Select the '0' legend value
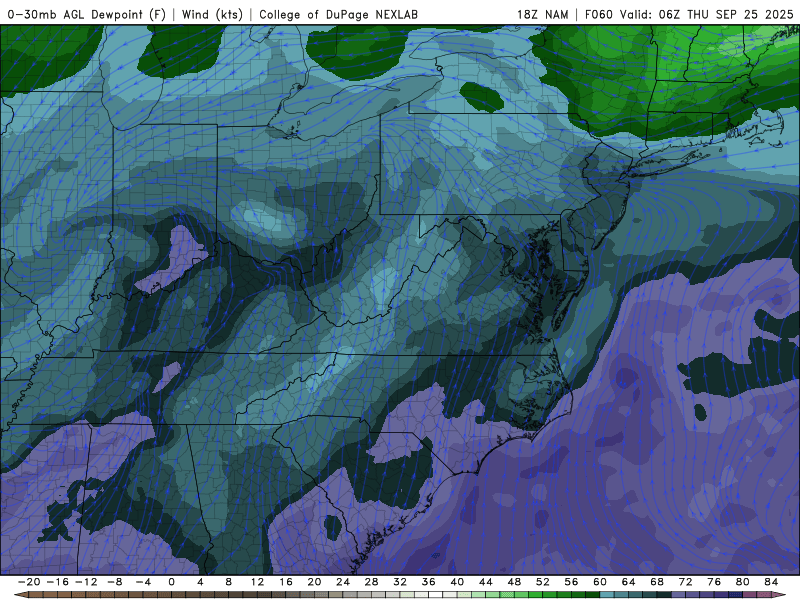The image size is (800, 600). (x=171, y=582)
